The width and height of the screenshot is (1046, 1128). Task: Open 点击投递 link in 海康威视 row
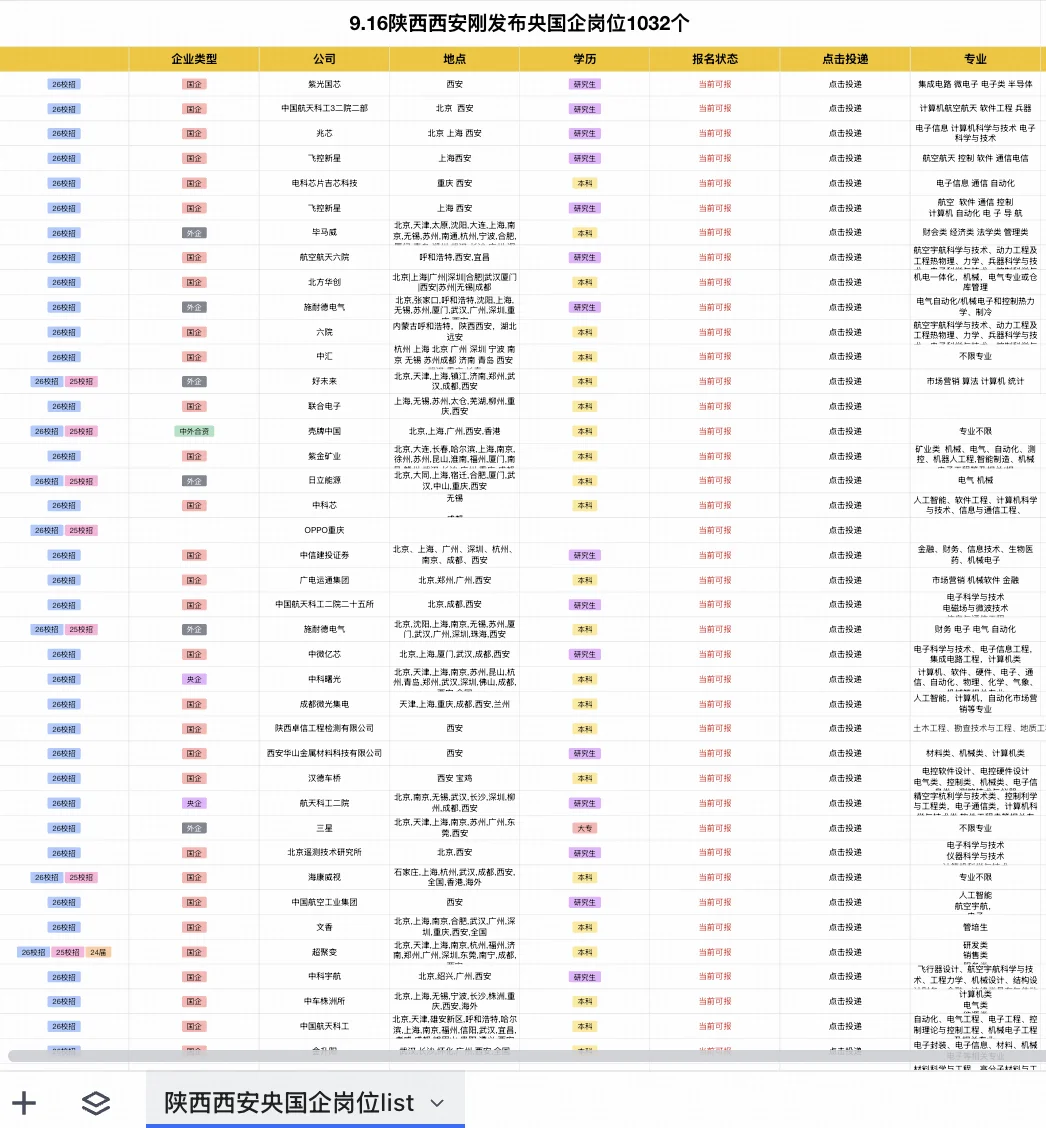845,877
